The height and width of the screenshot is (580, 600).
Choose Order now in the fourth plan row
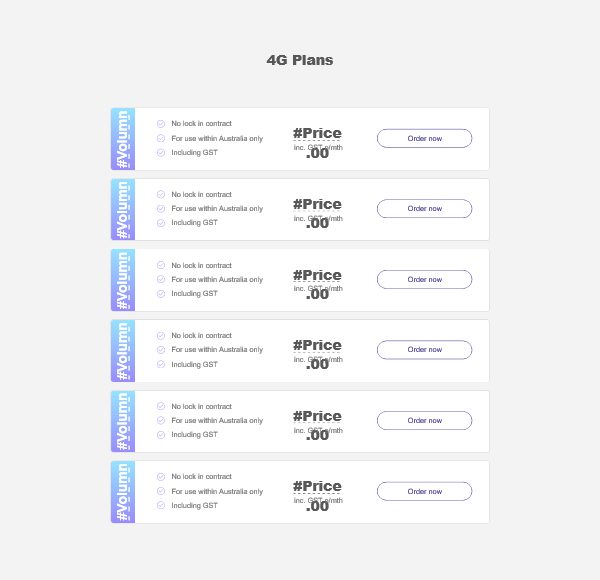(x=424, y=350)
